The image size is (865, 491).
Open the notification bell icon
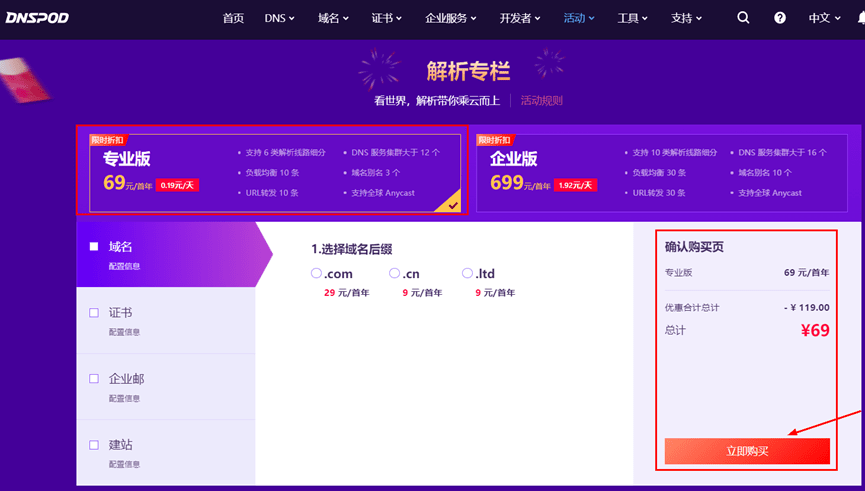click(x=860, y=18)
